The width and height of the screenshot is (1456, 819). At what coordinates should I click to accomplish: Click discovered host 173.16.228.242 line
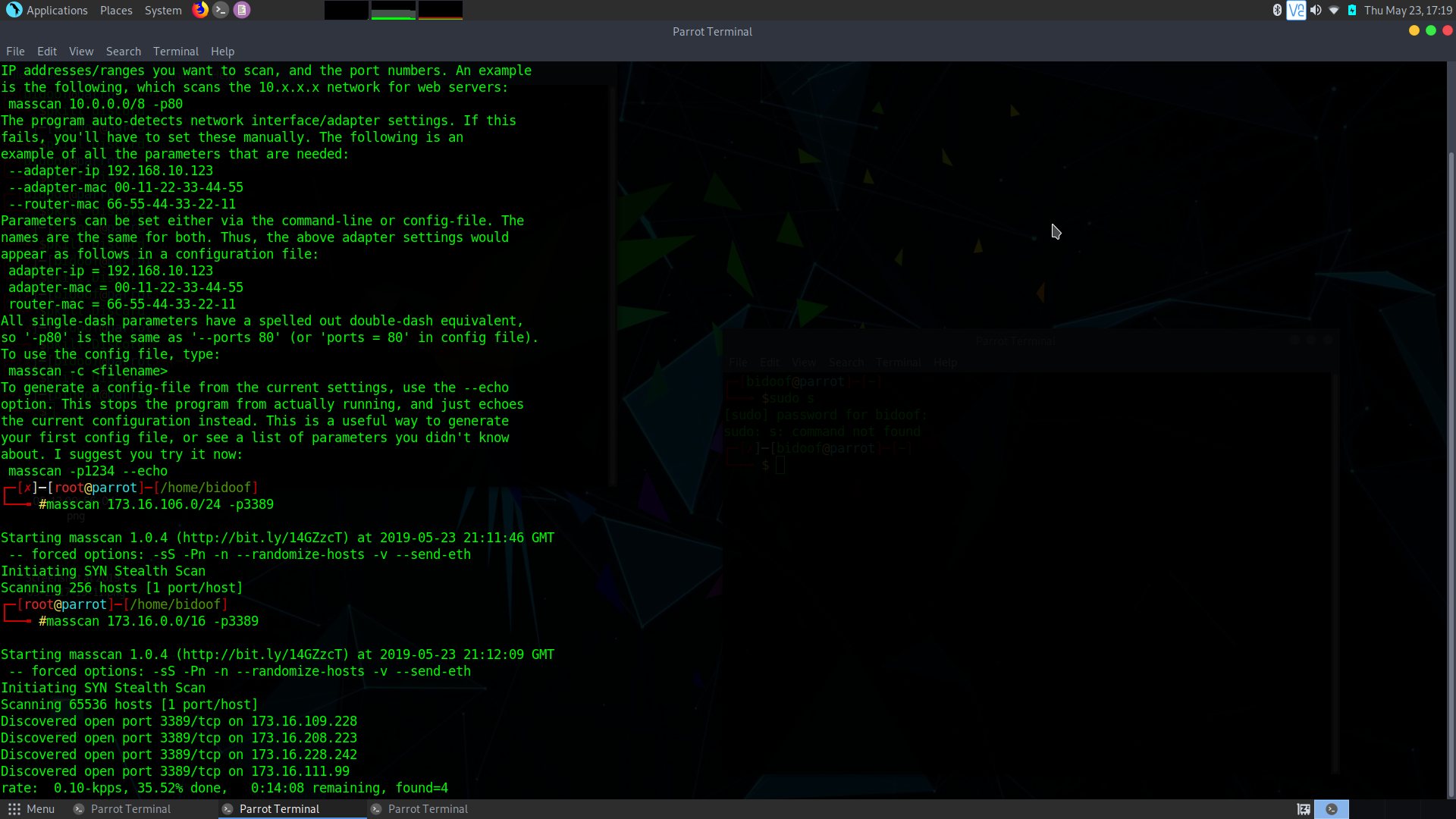point(179,755)
